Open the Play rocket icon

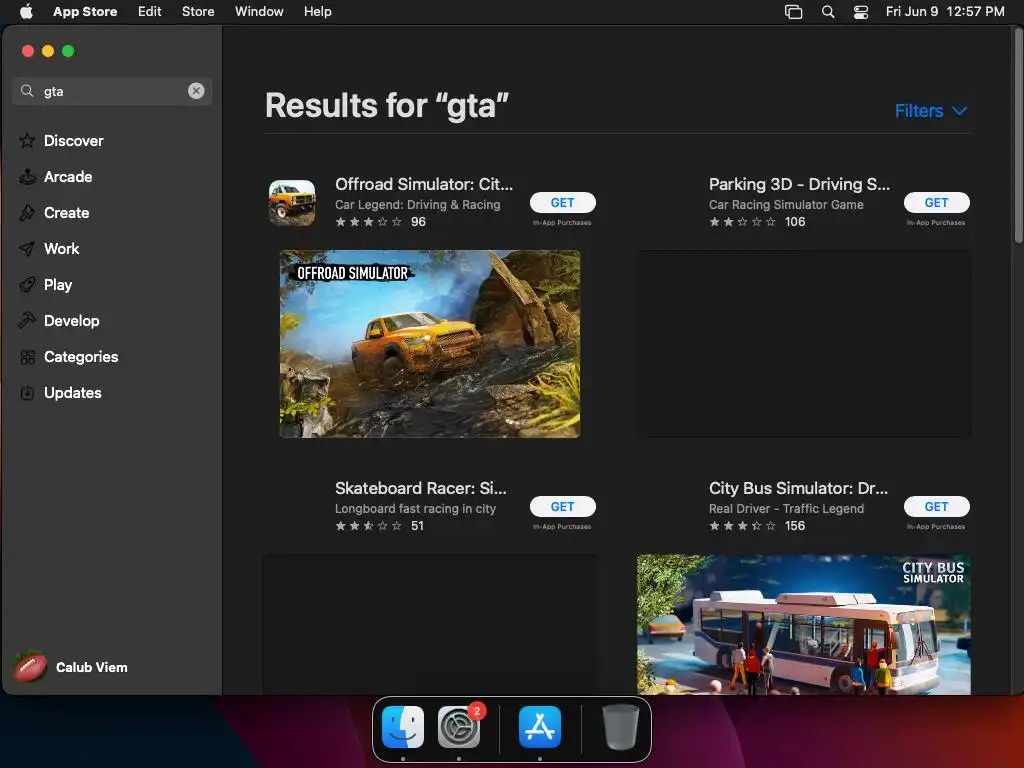pos(27,285)
